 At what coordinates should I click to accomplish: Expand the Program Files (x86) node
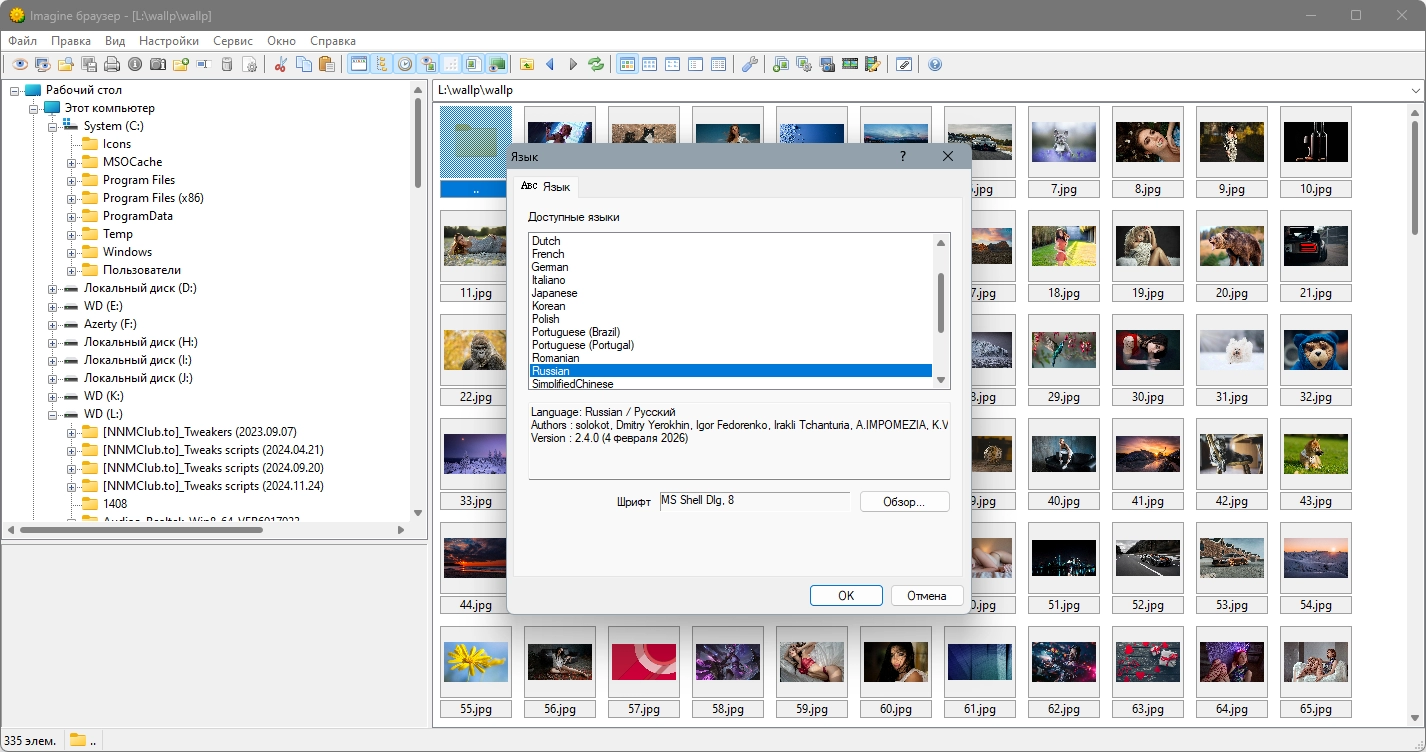pos(72,198)
